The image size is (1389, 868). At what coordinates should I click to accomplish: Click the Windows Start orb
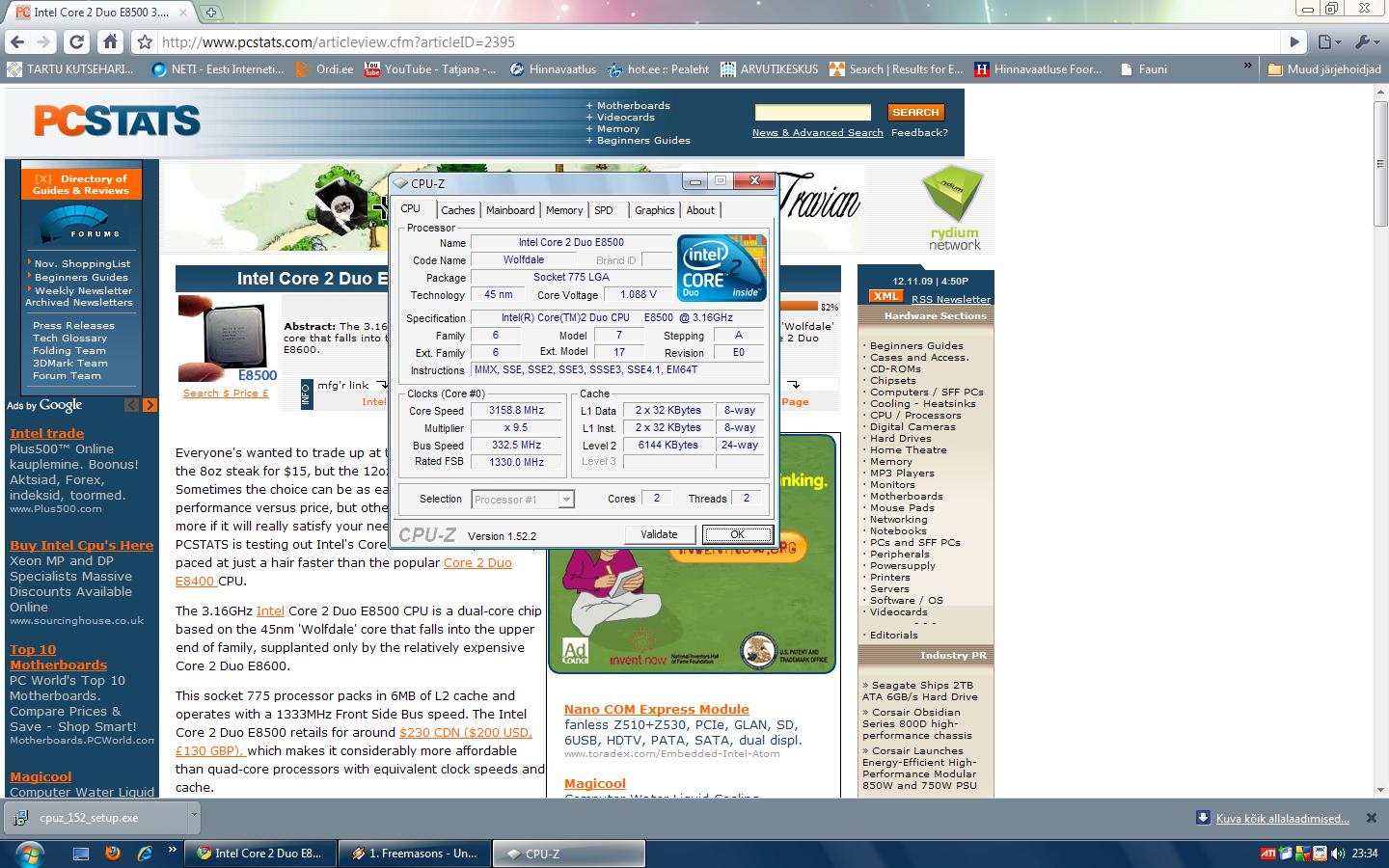point(29,854)
